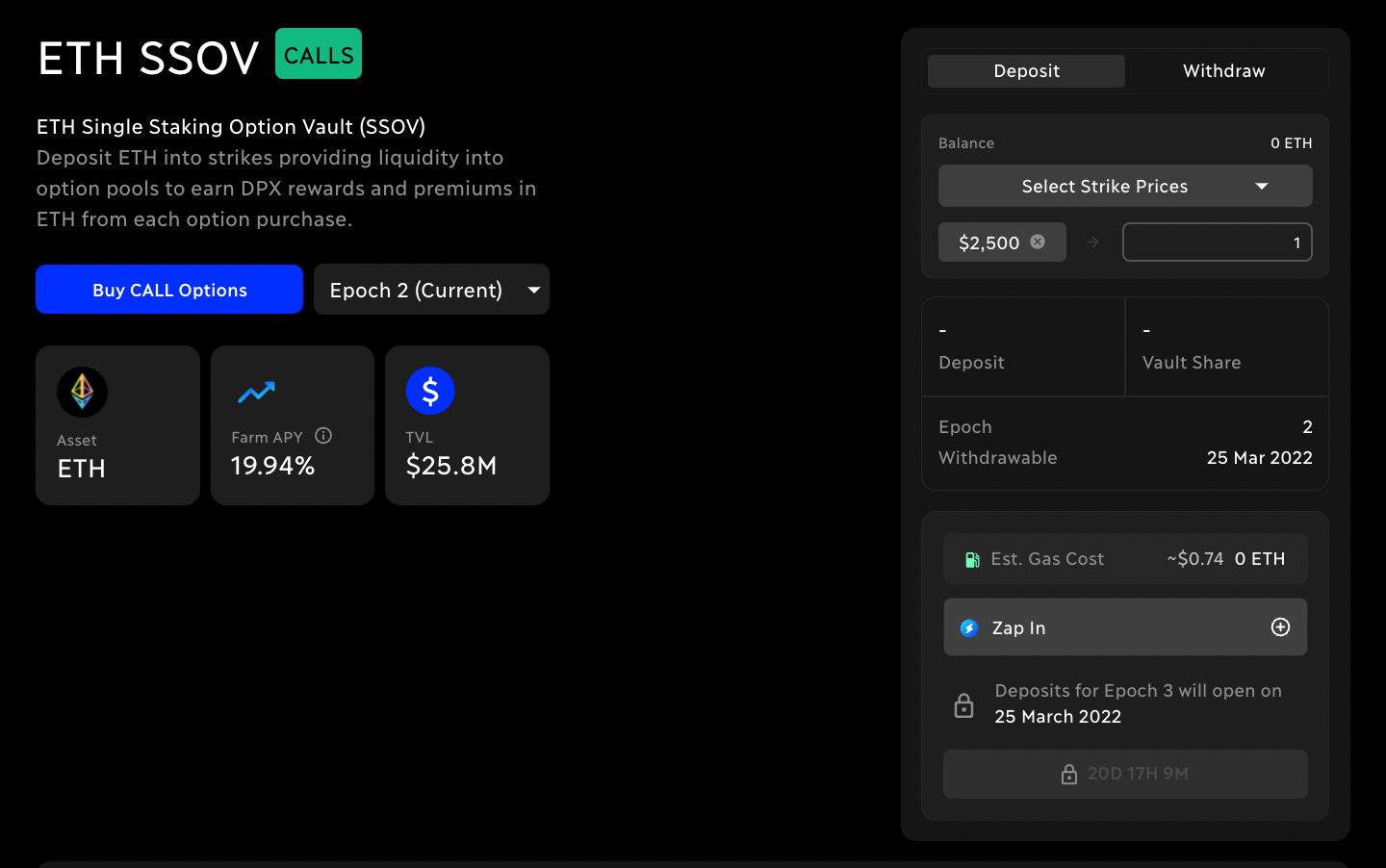The height and width of the screenshot is (868, 1386).
Task: Open the Select Strike Prices dropdown
Action: [x=1125, y=186]
